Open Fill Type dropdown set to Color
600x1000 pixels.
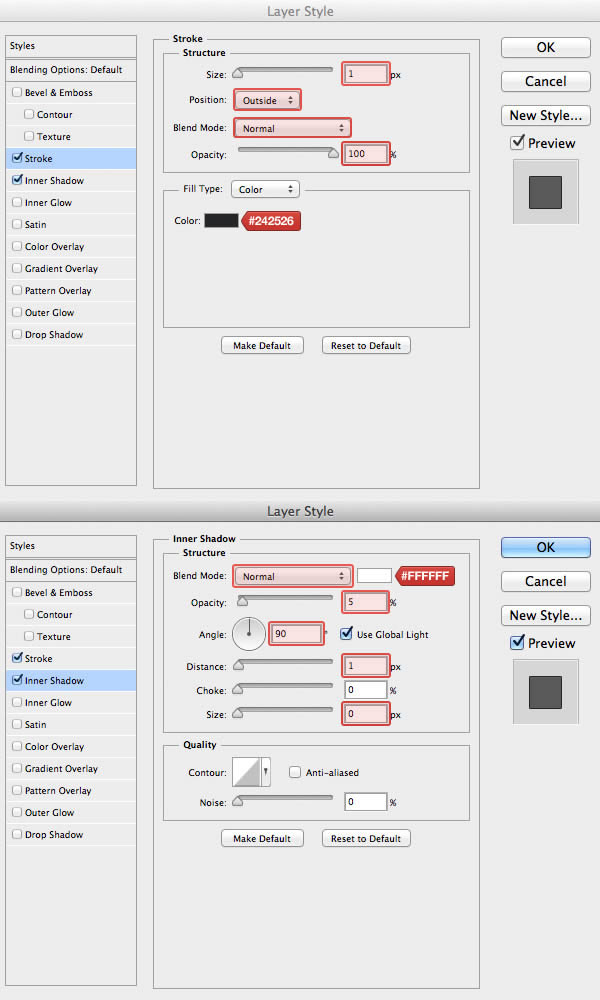[265, 189]
